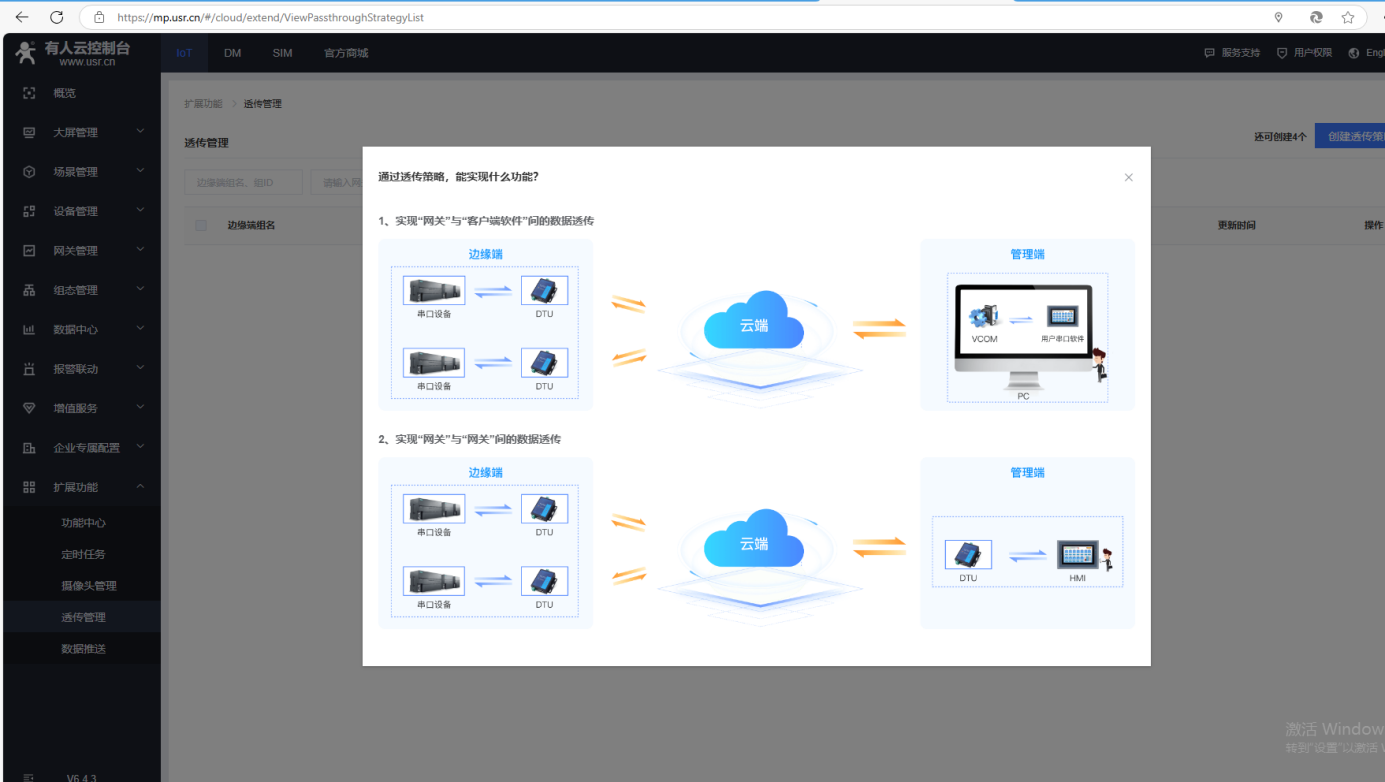This screenshot has height=782, width=1385.
Task: Click the 场景管理 cube icon
Action: tap(29, 172)
